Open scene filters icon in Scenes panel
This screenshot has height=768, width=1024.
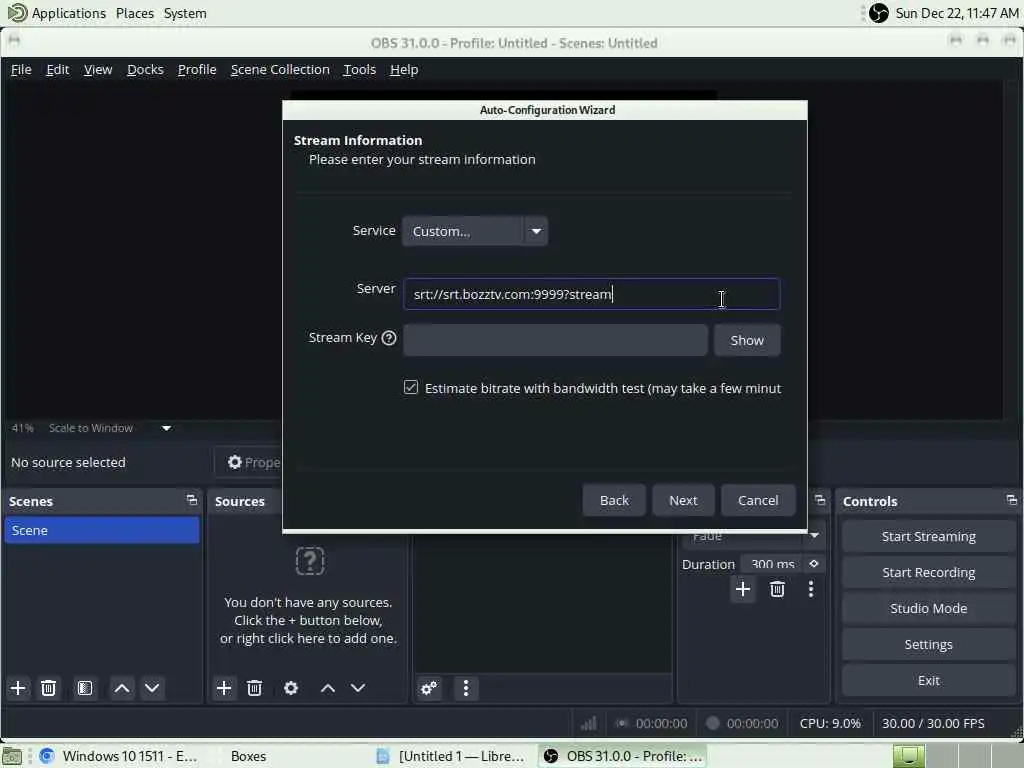pos(85,688)
